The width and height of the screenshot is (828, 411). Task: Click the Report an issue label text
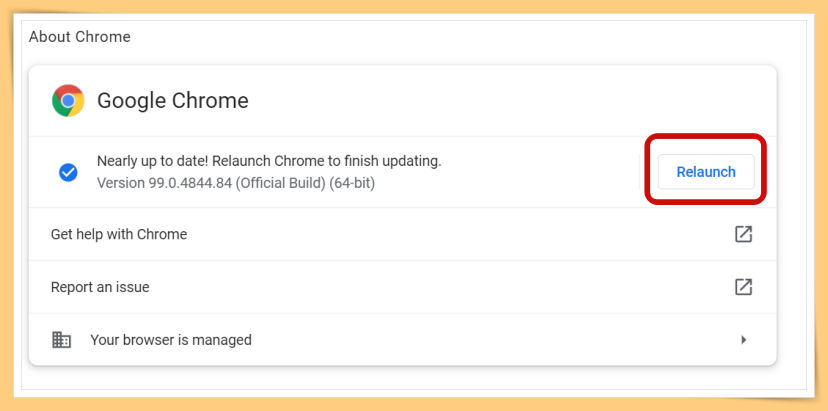pos(100,287)
